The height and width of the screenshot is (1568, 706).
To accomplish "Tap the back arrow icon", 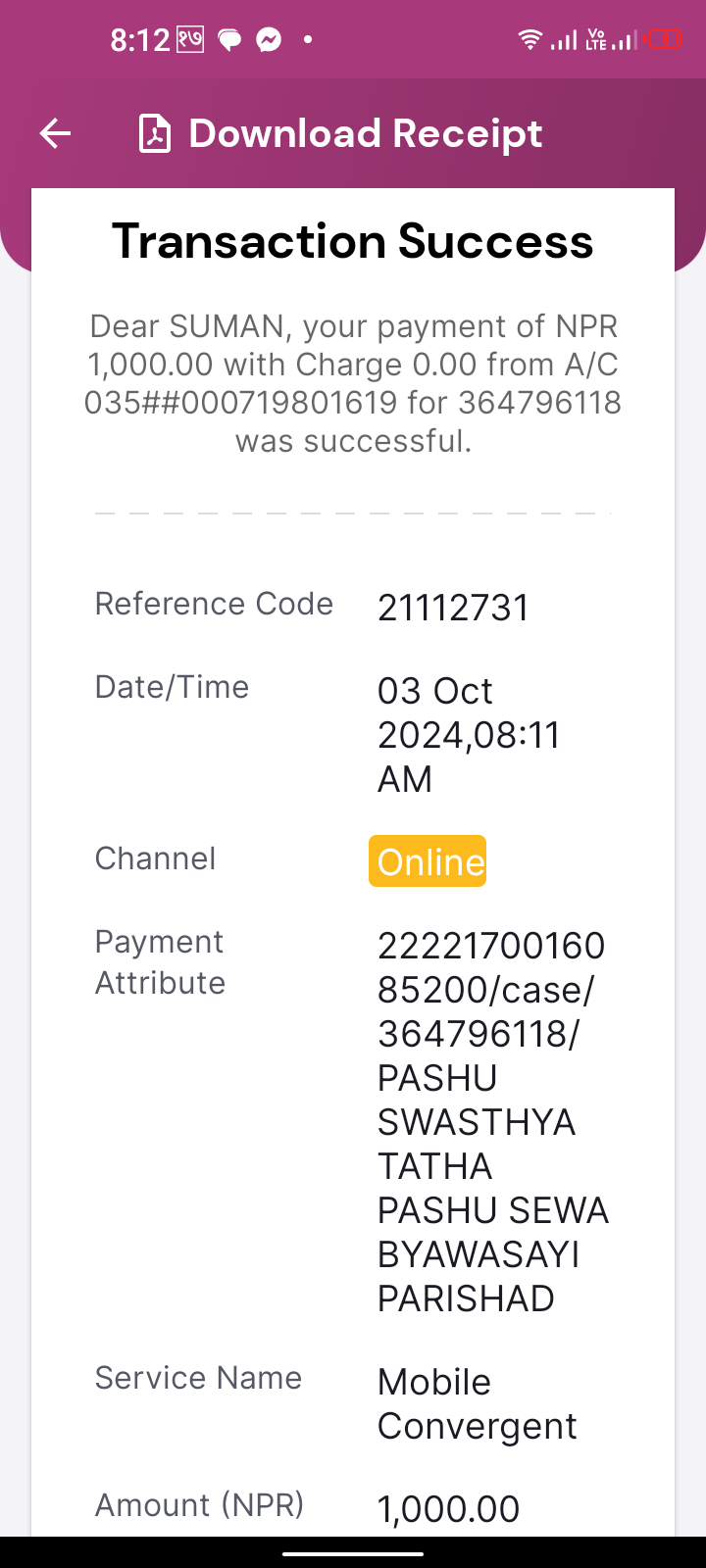I will (x=56, y=133).
